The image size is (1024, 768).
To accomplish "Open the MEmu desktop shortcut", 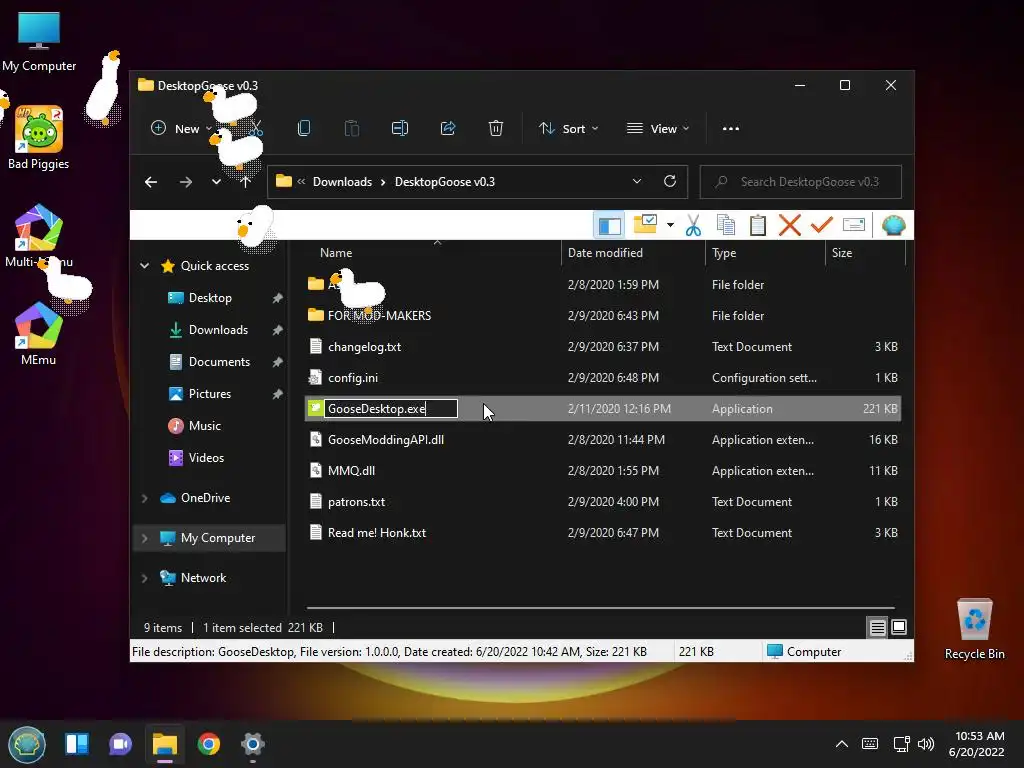I will (39, 334).
